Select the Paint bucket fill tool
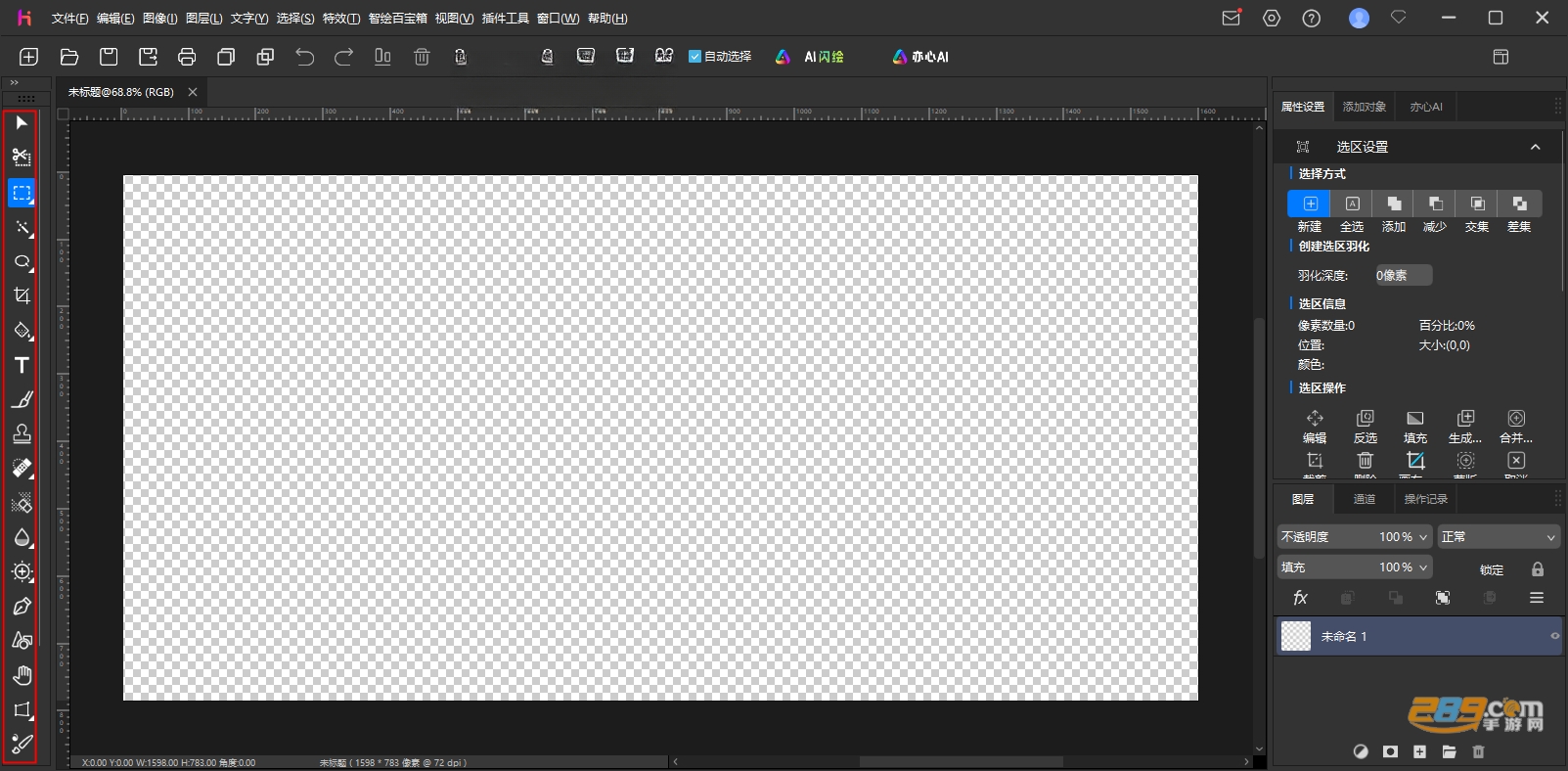This screenshot has height=771, width=1568. (x=22, y=331)
